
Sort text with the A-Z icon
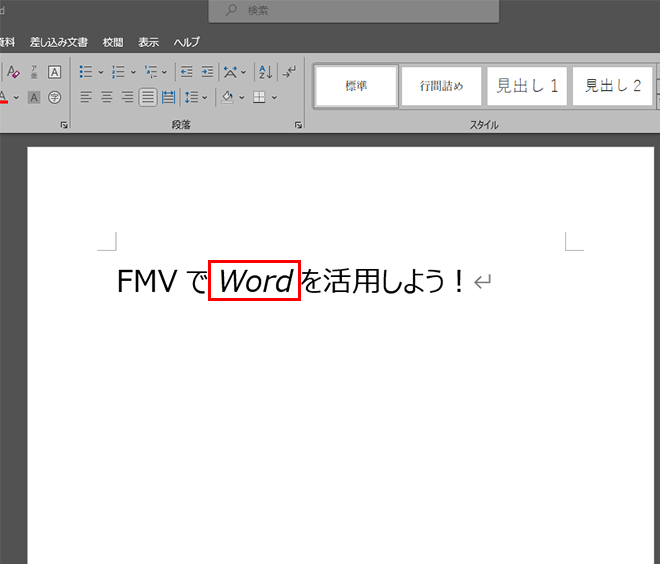(x=266, y=72)
